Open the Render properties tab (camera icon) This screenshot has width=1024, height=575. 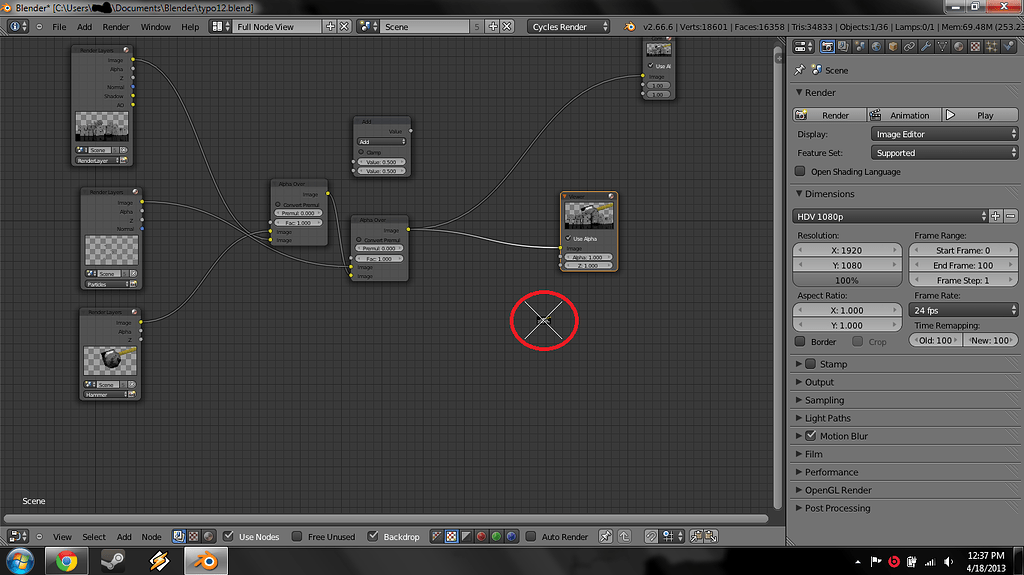(x=827, y=46)
